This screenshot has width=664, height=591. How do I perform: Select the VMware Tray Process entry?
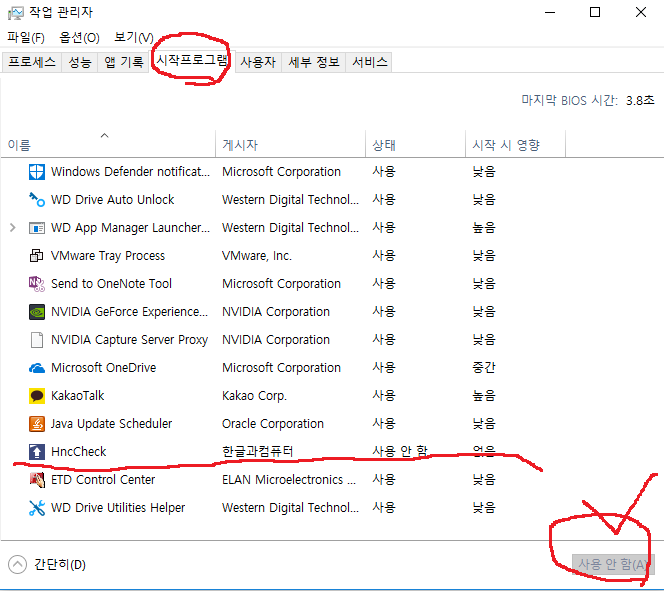(x=108, y=256)
